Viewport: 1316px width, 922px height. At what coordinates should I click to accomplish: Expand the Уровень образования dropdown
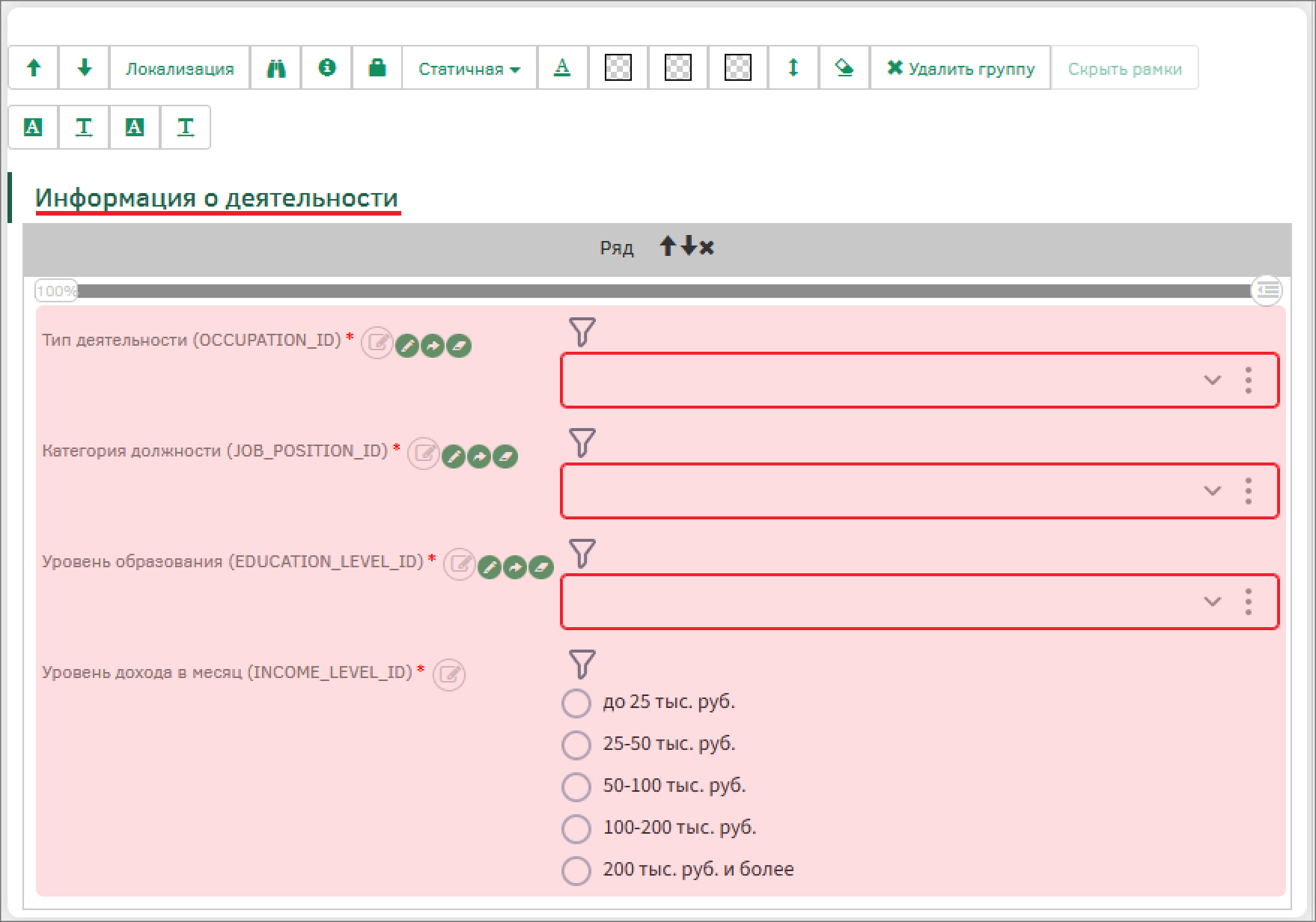[x=1212, y=602]
